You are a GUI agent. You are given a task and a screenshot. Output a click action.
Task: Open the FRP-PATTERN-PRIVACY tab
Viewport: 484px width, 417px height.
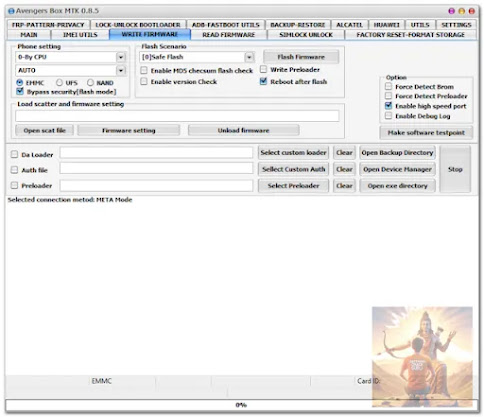(x=48, y=25)
